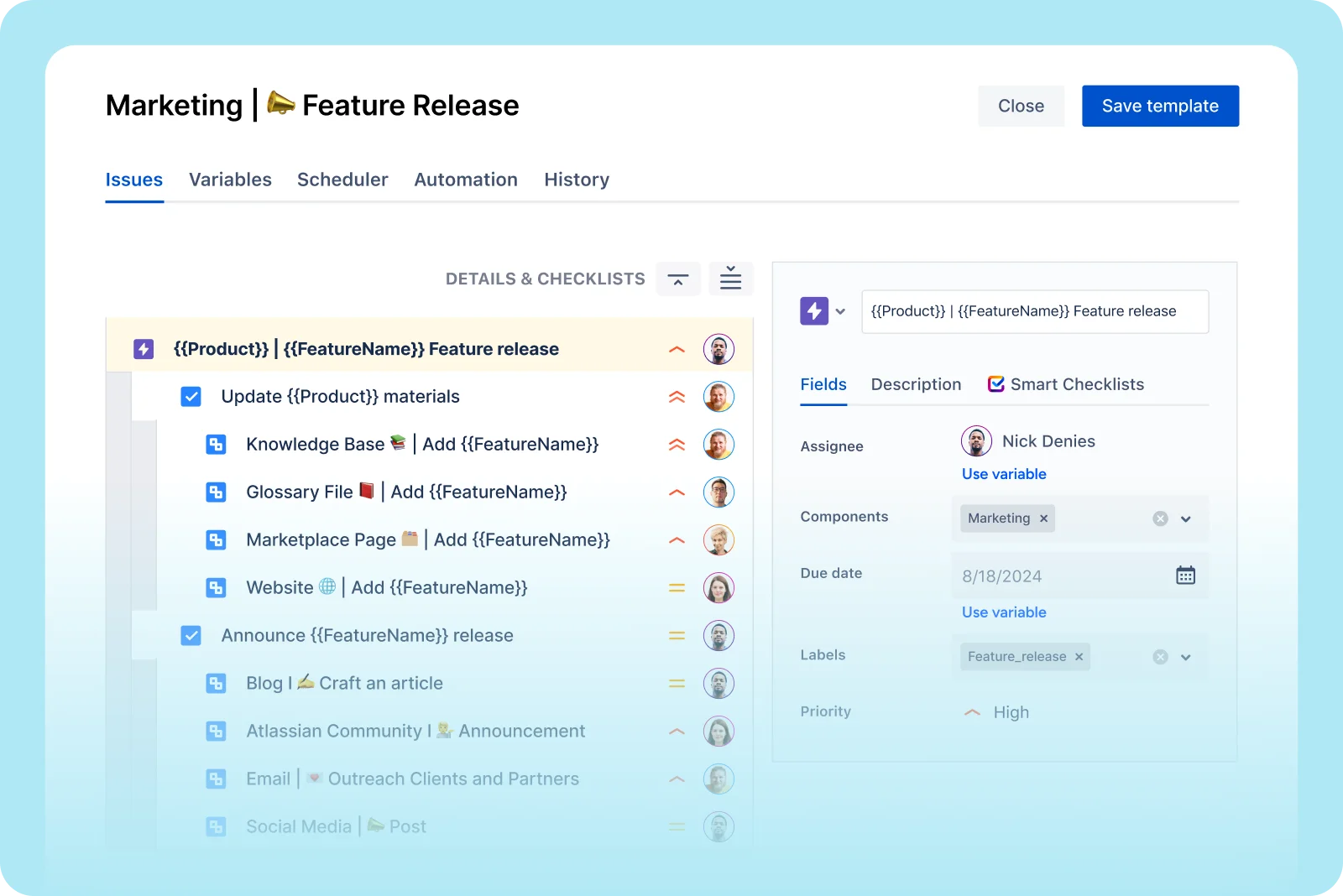
Task: Click subtask icon for Glossary File row
Action: tap(216, 492)
